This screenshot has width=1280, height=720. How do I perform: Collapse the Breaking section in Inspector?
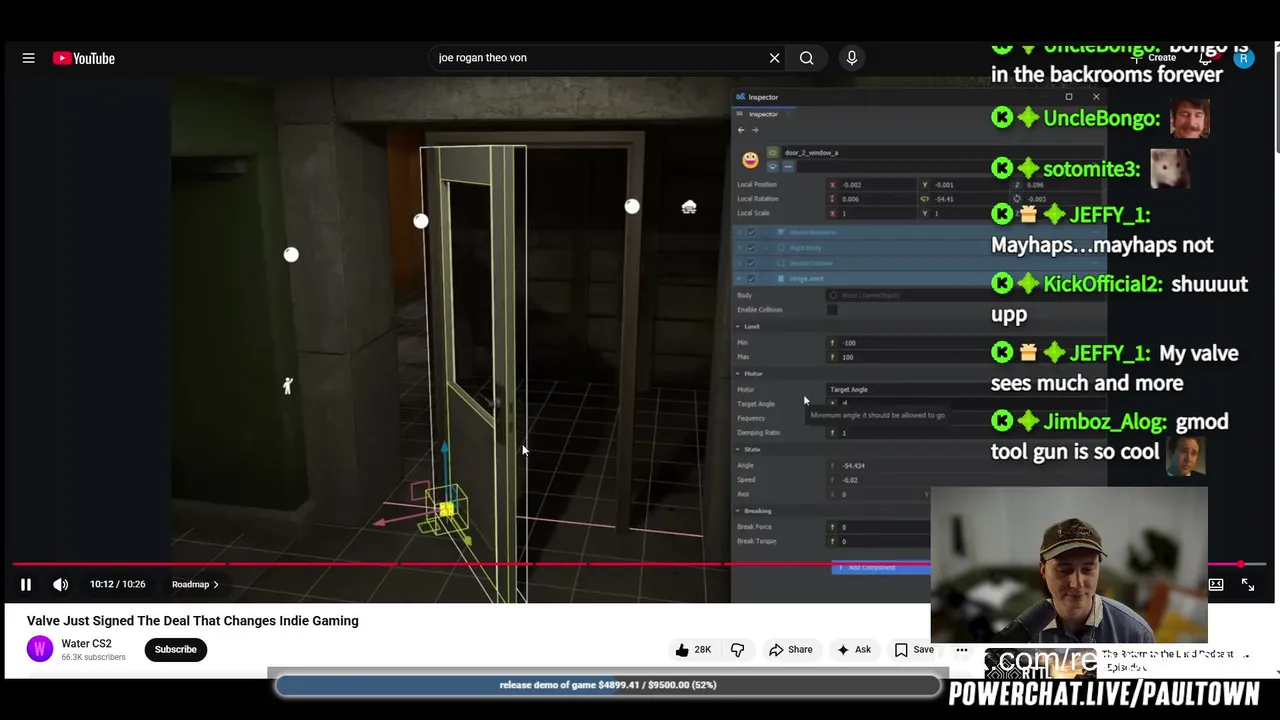tap(739, 511)
